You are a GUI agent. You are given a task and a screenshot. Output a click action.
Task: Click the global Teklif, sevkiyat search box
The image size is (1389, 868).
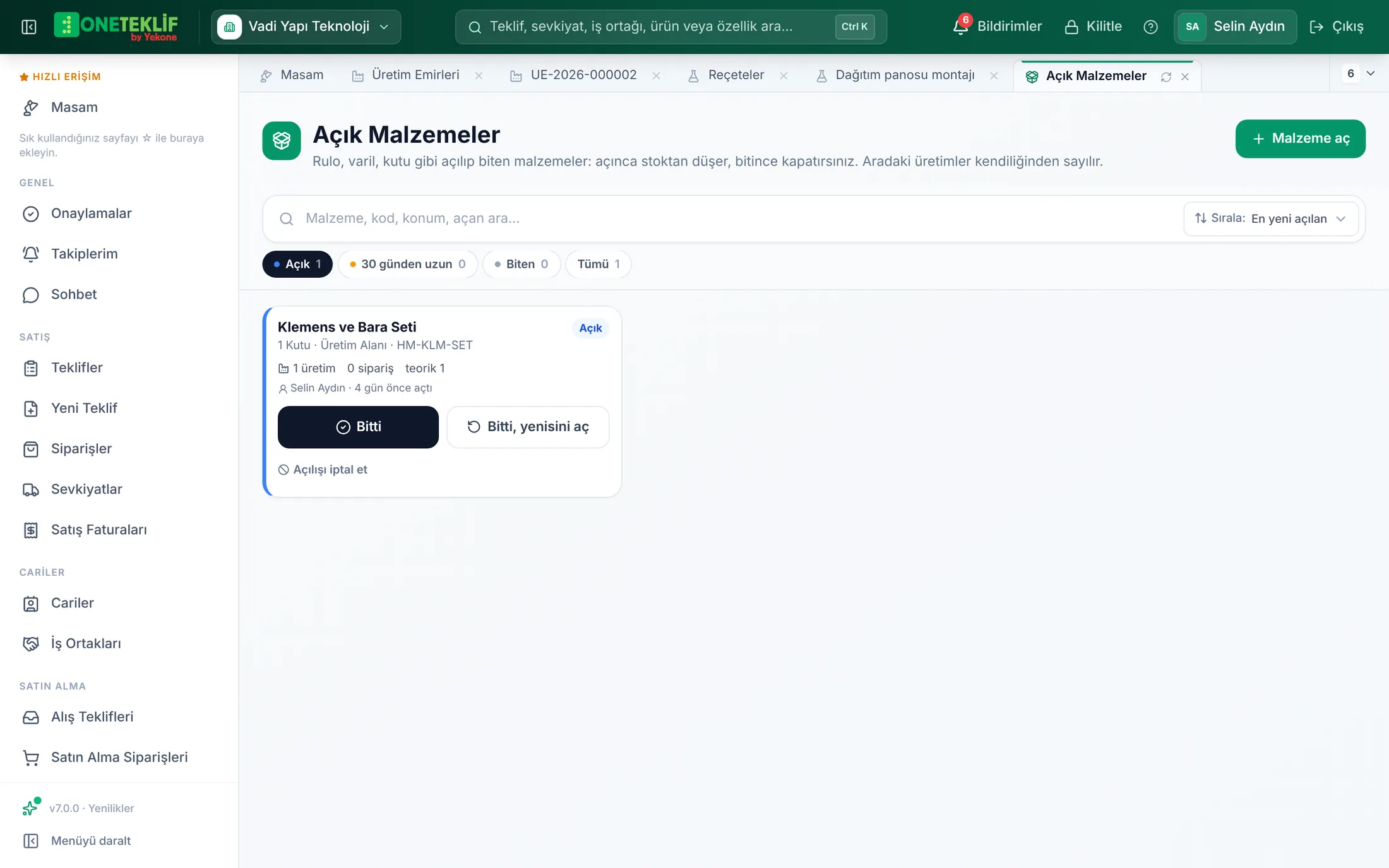671,27
